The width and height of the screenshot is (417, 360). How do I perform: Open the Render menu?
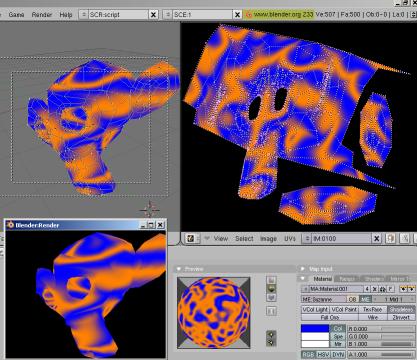click(42, 15)
